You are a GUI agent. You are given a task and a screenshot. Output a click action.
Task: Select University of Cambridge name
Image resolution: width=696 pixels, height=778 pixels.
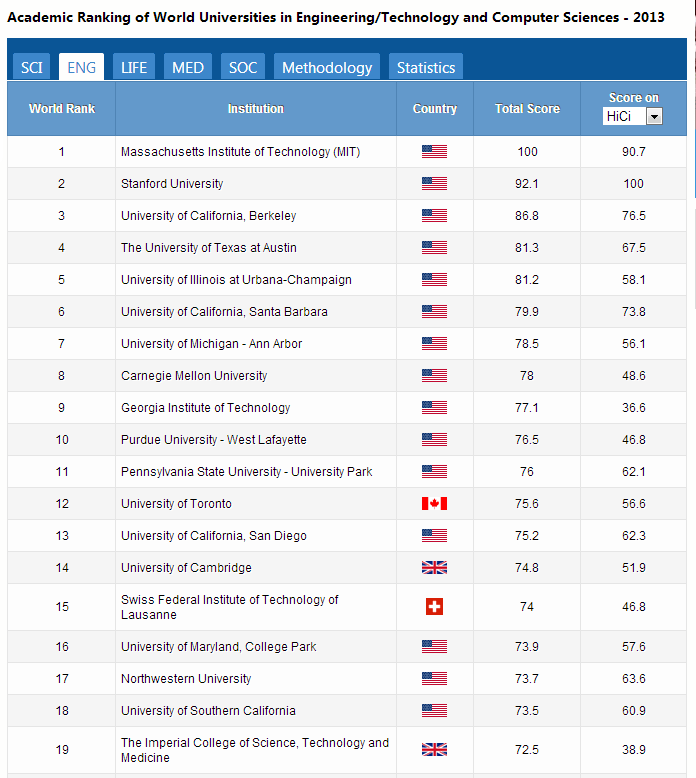tap(186, 568)
